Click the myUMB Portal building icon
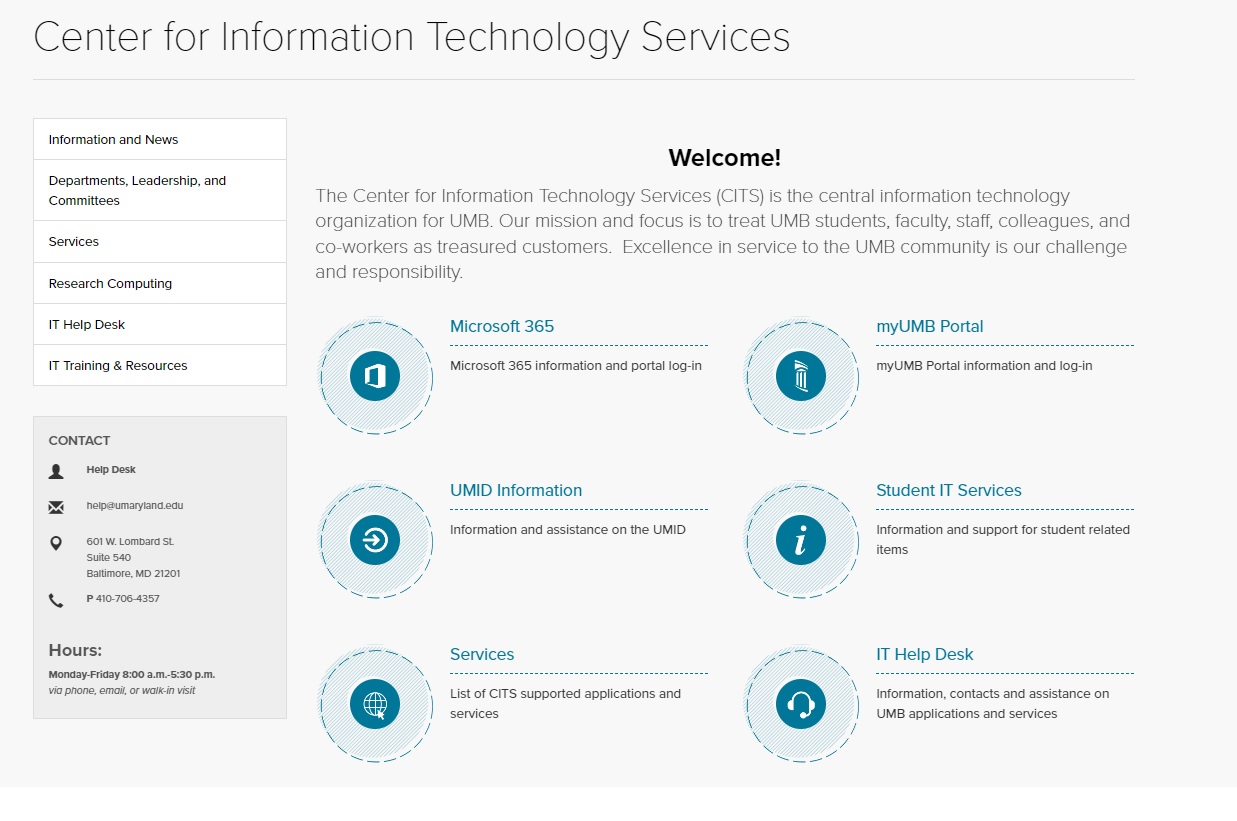1237x821 pixels. (x=801, y=376)
